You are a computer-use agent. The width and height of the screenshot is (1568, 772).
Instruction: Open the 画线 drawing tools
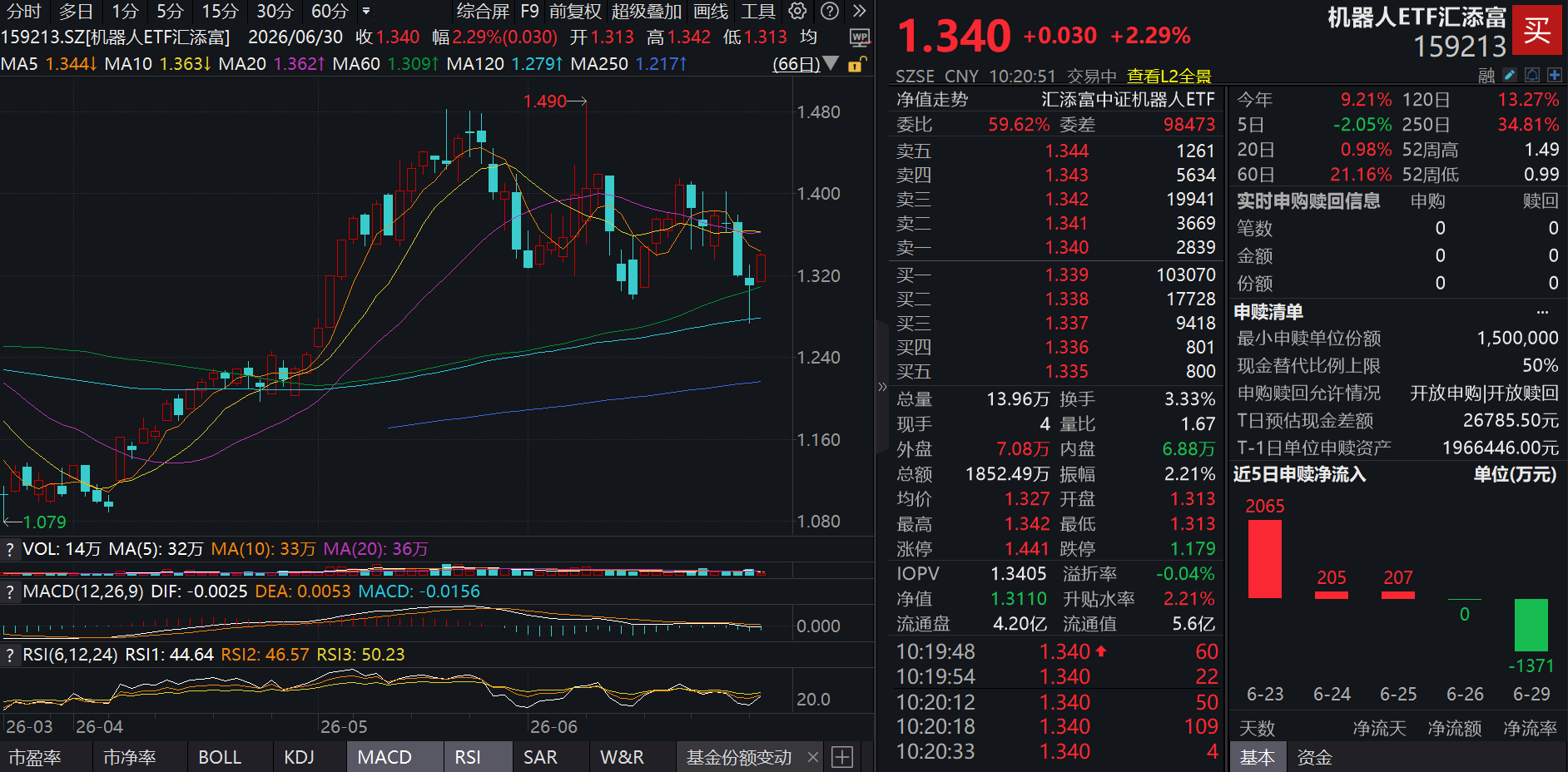[711, 11]
